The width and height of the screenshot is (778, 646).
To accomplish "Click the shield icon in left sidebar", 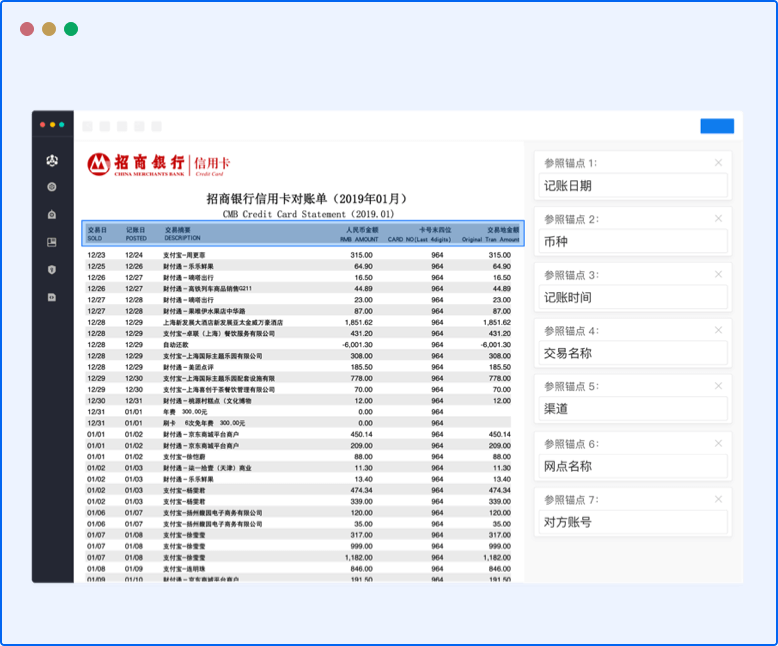I will click(x=52, y=270).
